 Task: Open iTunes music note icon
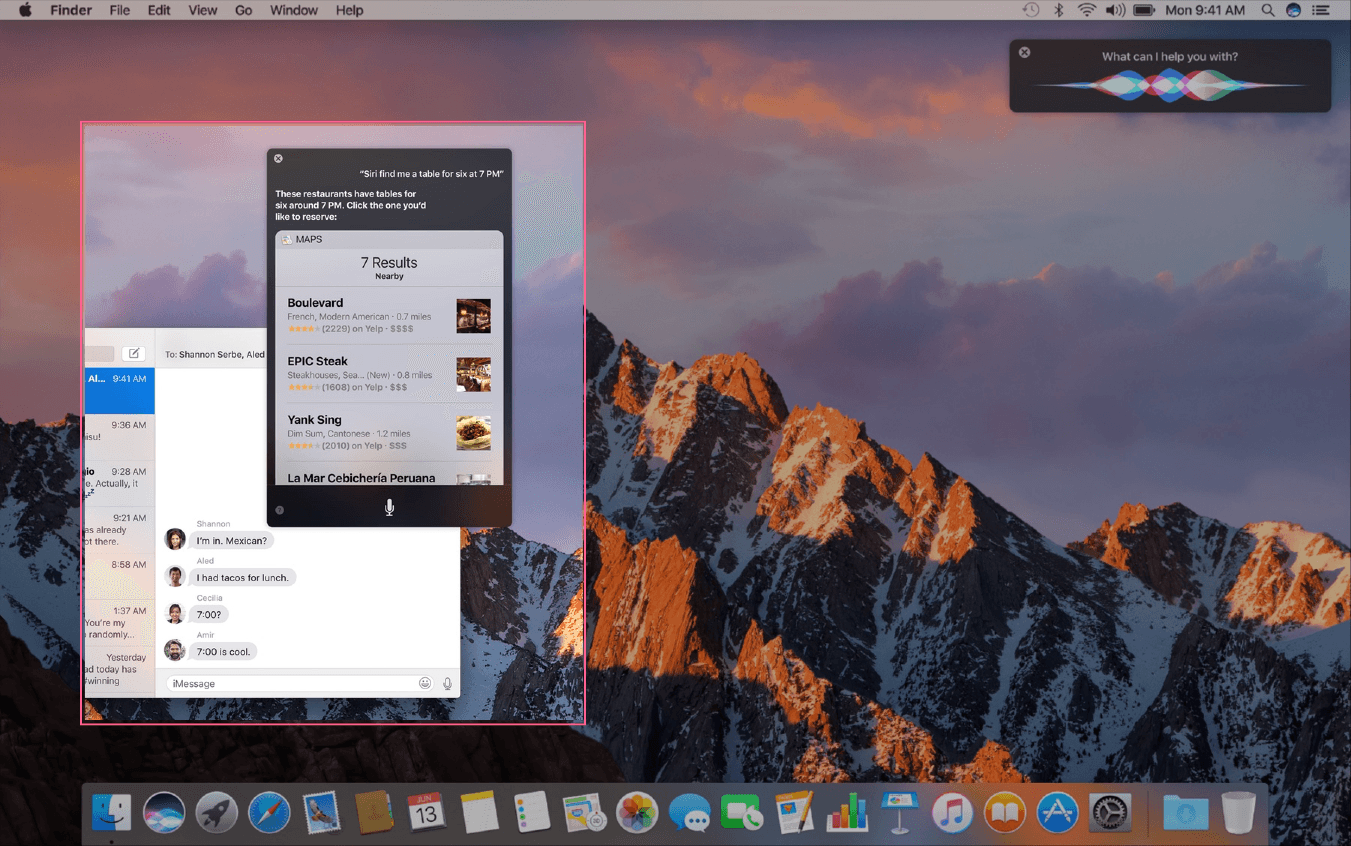click(x=951, y=812)
